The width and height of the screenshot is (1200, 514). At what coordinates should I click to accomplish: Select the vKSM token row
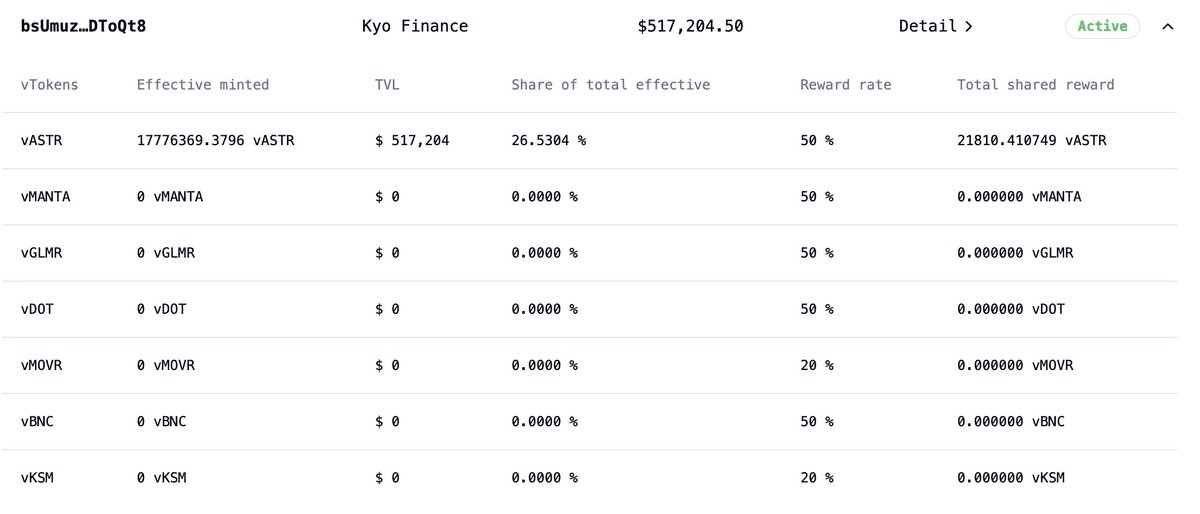38,478
